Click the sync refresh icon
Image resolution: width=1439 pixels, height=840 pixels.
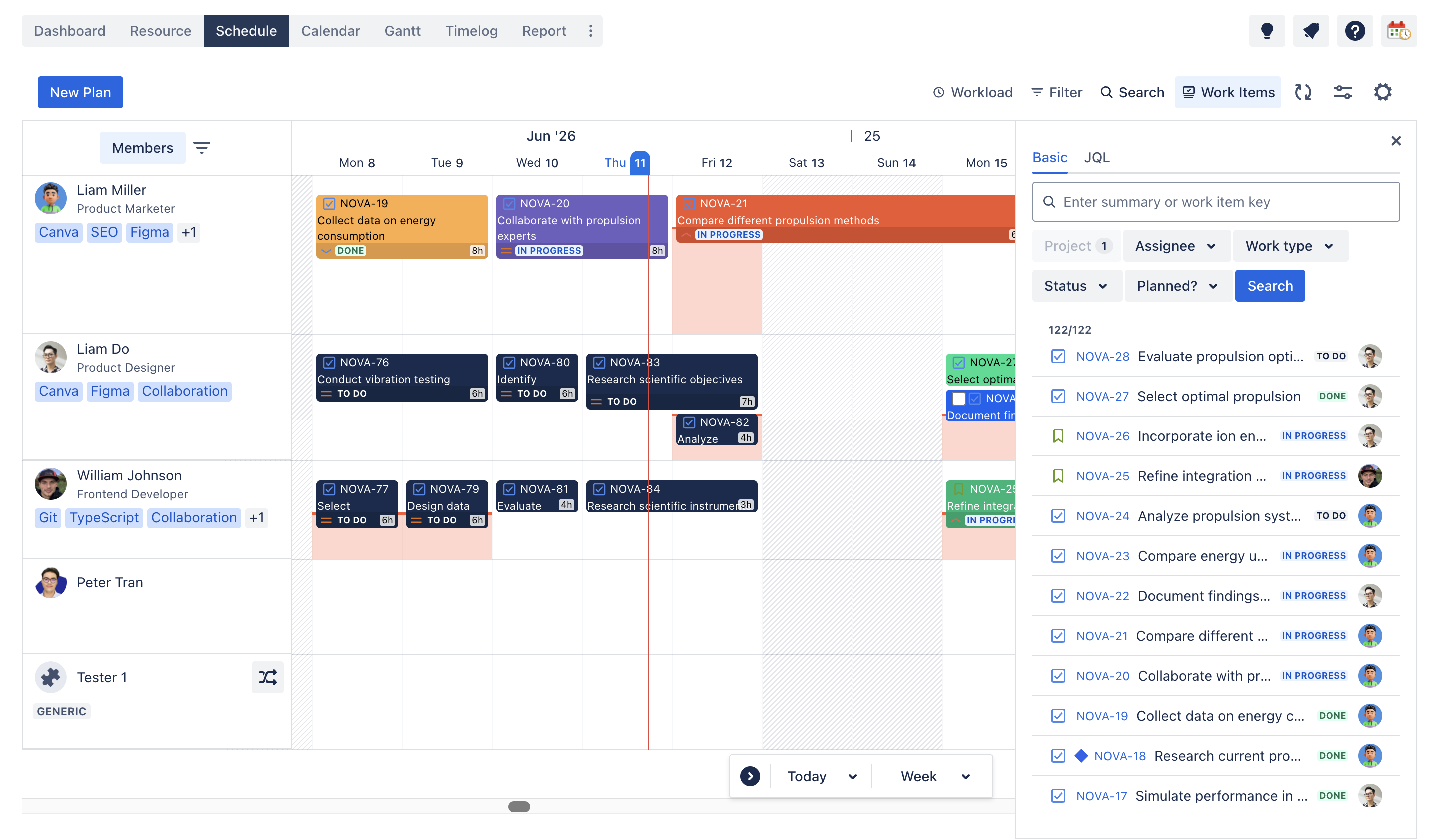(1303, 92)
